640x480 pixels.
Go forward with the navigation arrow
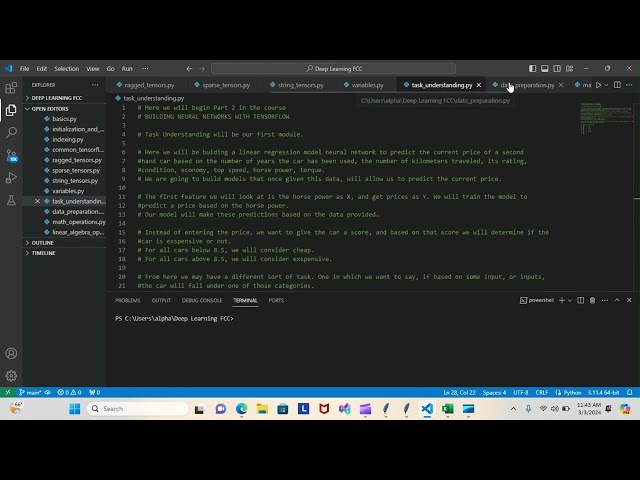[x=202, y=69]
